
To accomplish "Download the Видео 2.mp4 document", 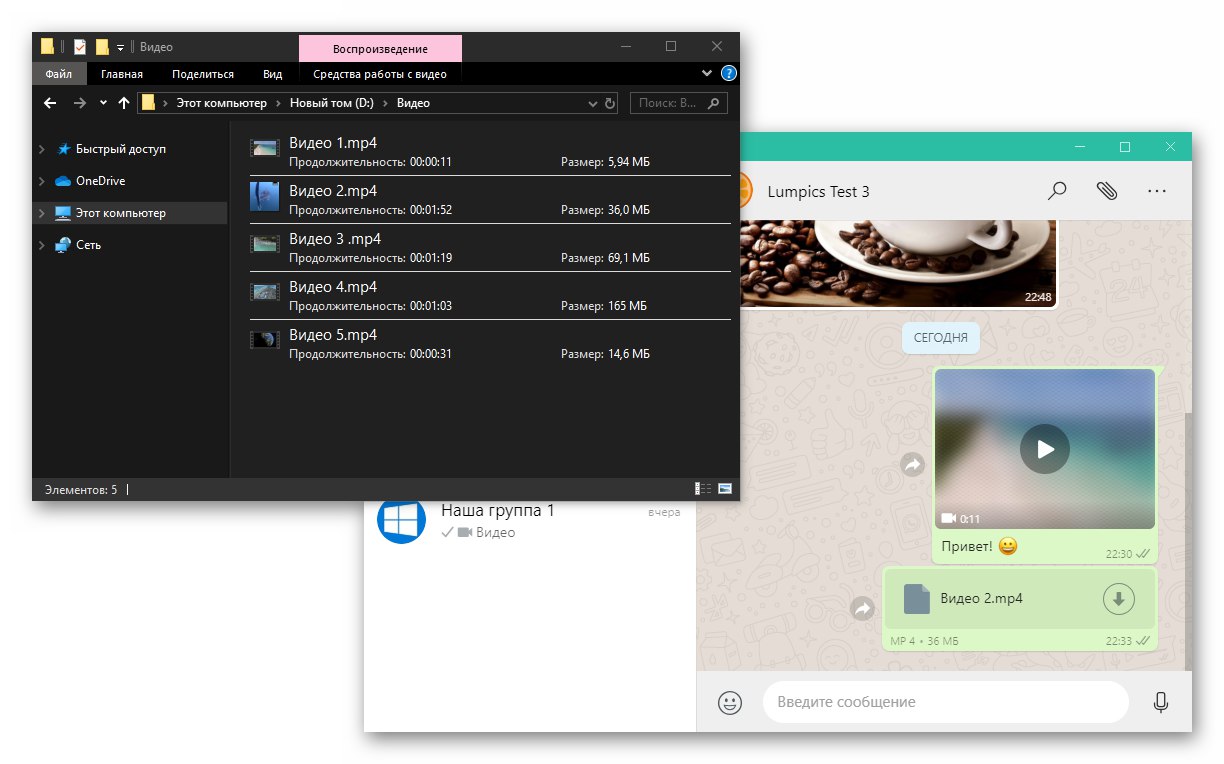I will 1119,599.
